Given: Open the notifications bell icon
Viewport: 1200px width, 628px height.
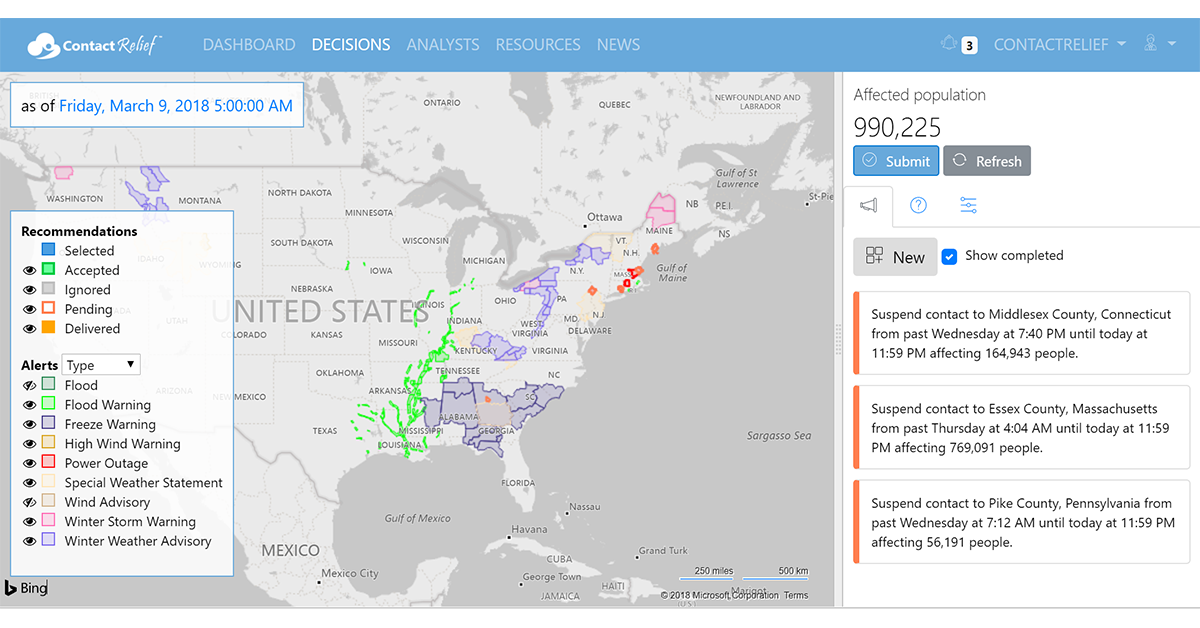Looking at the screenshot, I should 949,44.
